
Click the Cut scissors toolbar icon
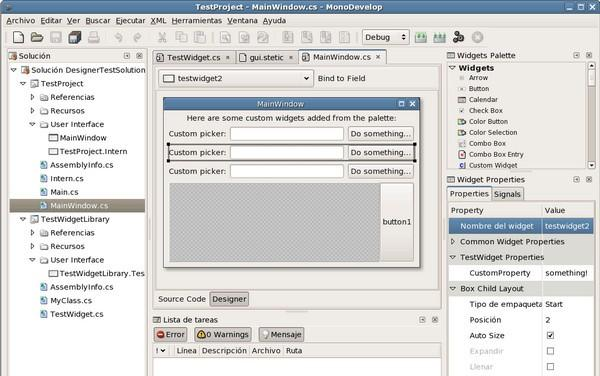click(162, 37)
